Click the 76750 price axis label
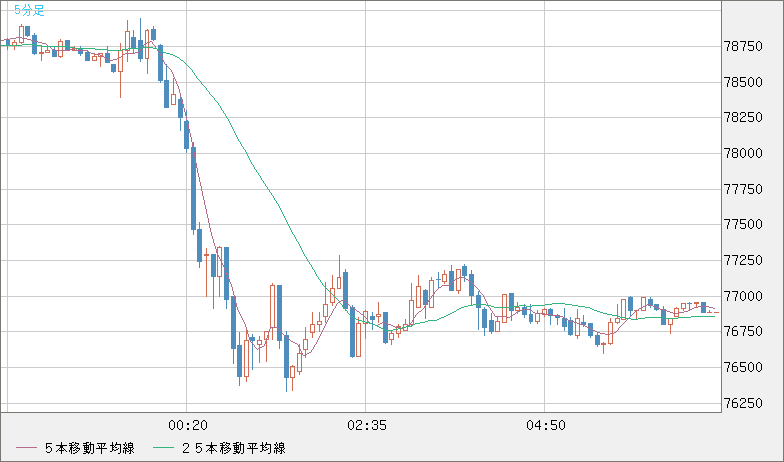 coord(744,332)
